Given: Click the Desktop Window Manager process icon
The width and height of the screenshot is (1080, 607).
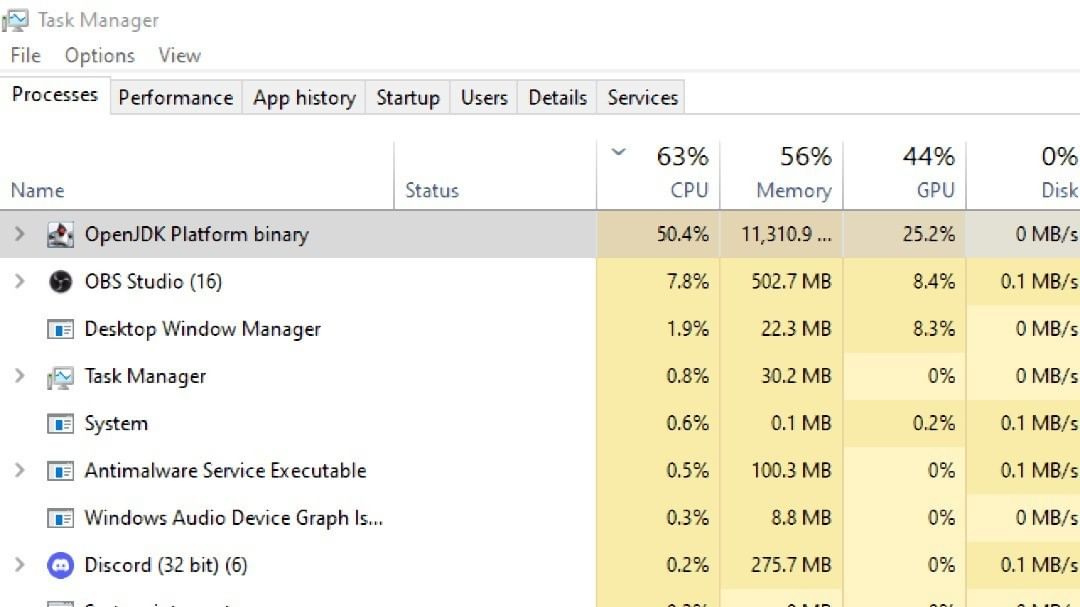Looking at the screenshot, I should pyautogui.click(x=61, y=329).
